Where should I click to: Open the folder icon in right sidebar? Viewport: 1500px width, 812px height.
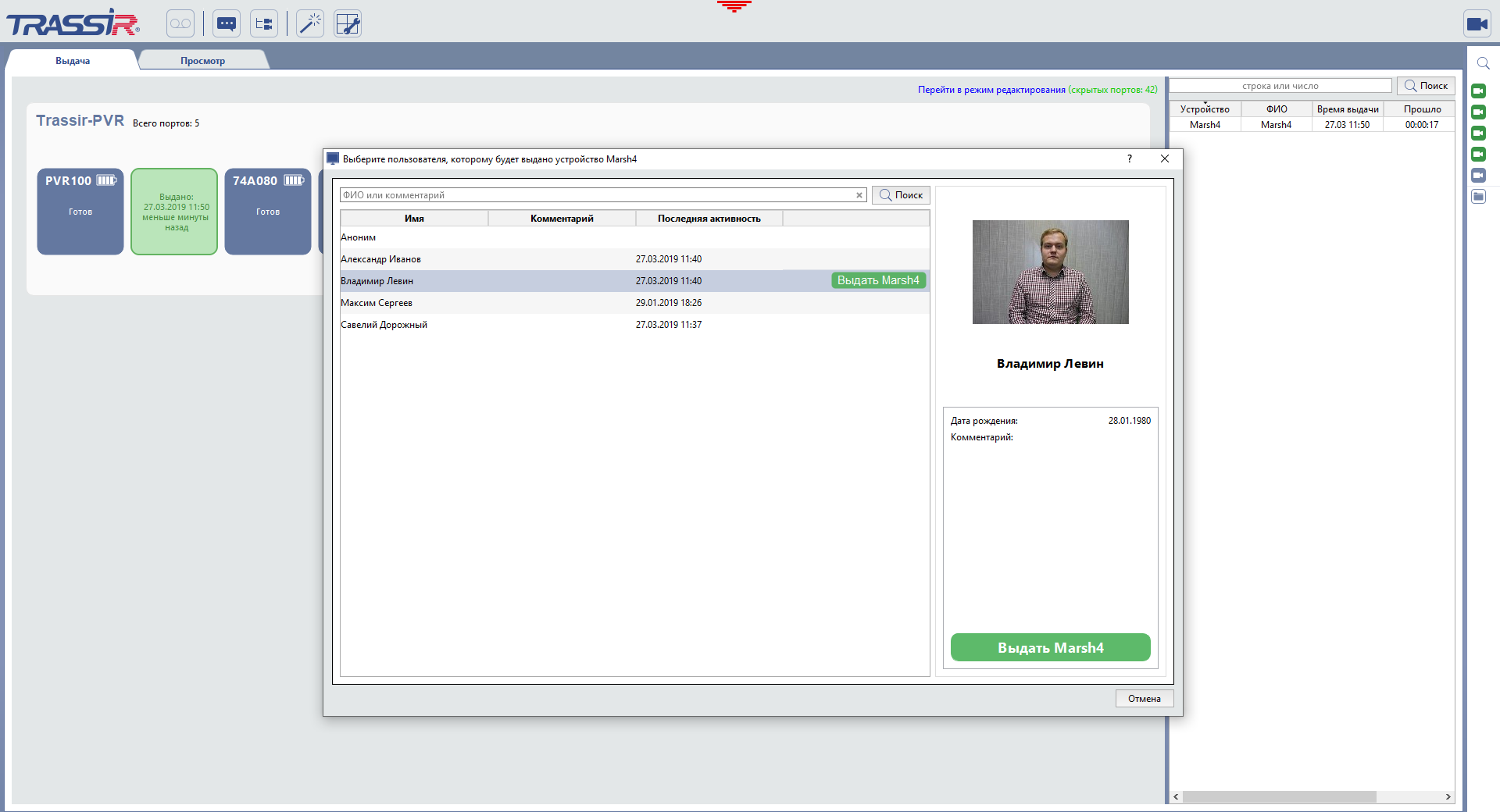(1478, 197)
